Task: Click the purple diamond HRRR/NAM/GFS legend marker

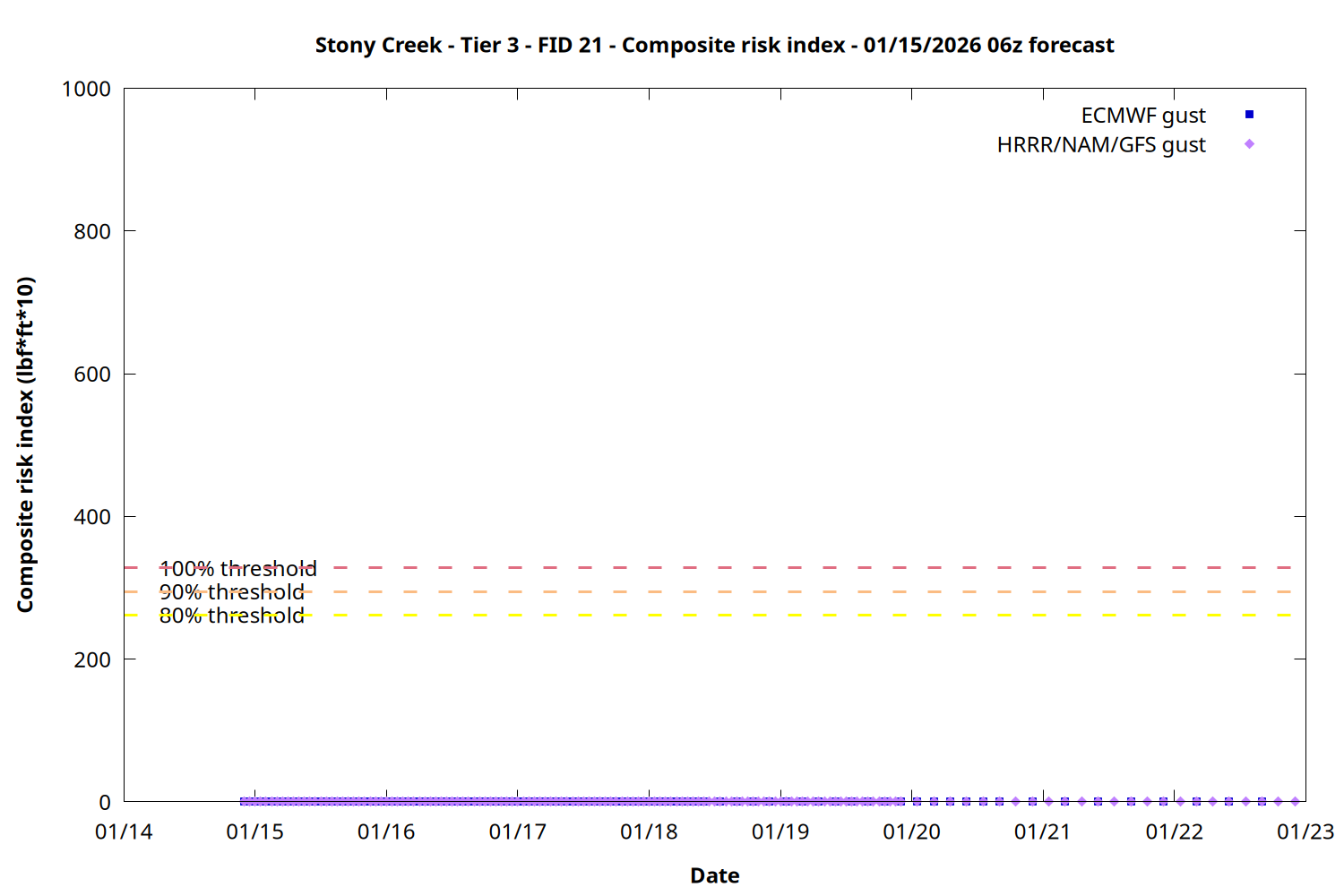Action: click(1249, 144)
